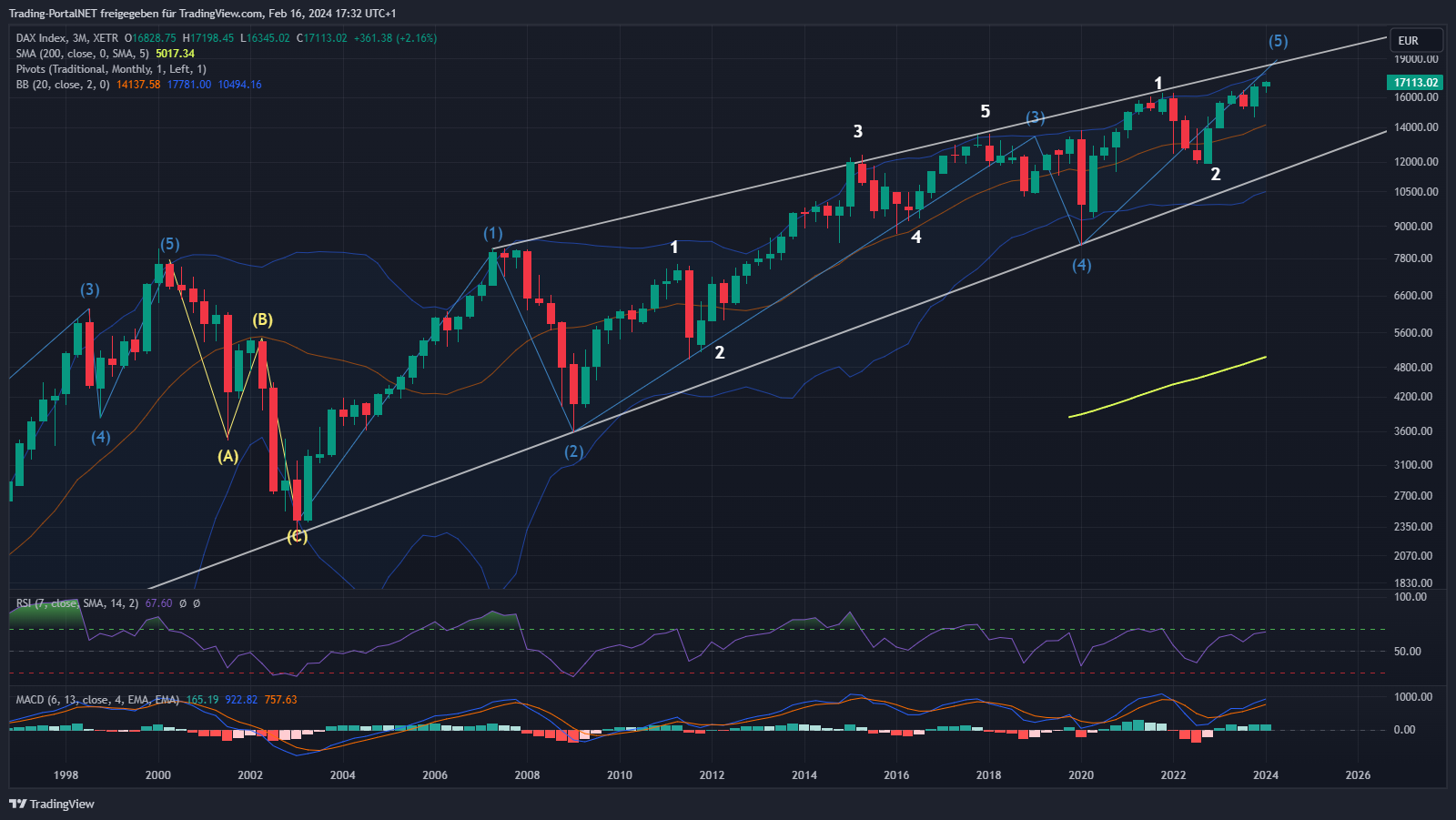Image resolution: width=1456 pixels, height=820 pixels.
Task: Click the yellow (B) wave label
Action: [262, 319]
